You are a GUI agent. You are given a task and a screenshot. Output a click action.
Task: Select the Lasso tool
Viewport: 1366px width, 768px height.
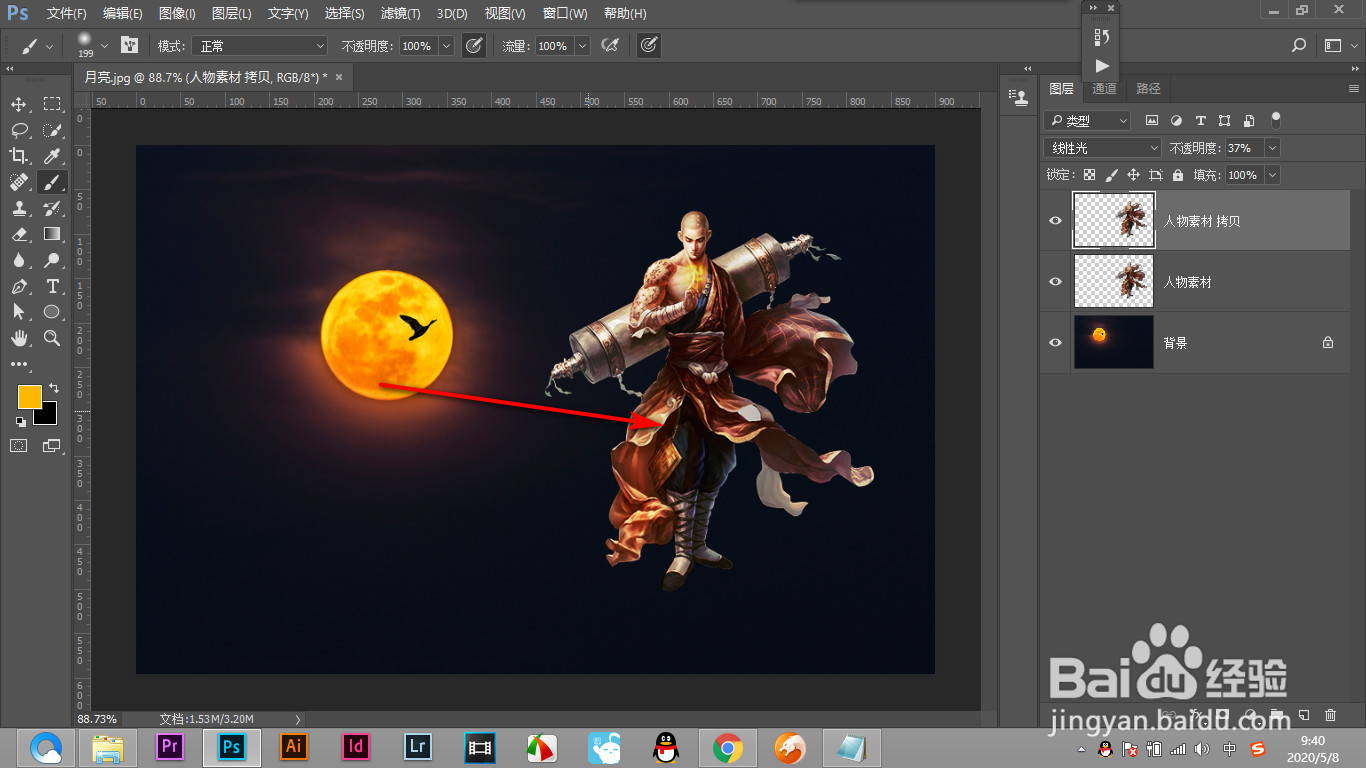point(19,130)
